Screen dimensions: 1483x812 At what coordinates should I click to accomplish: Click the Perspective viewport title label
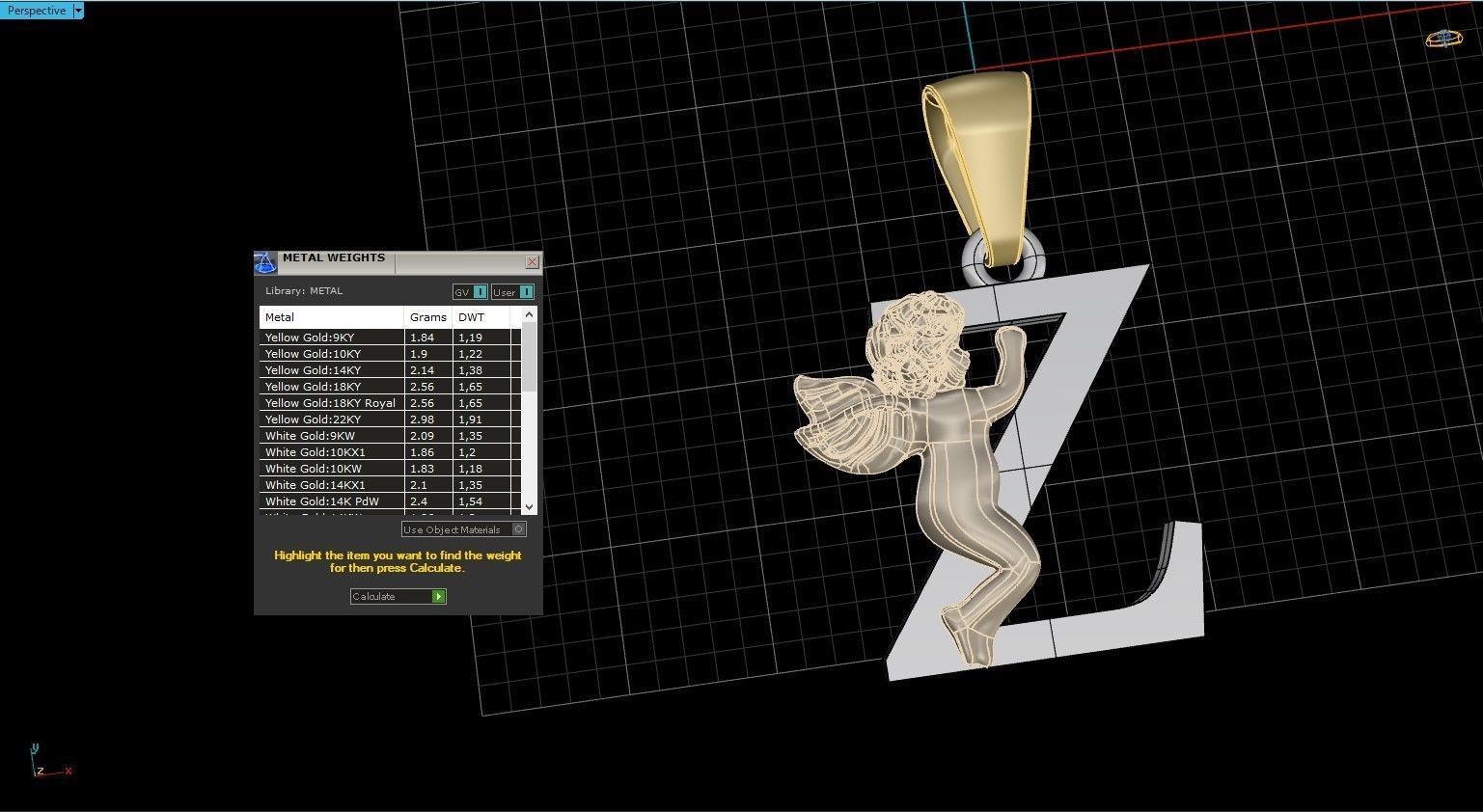click(37, 11)
